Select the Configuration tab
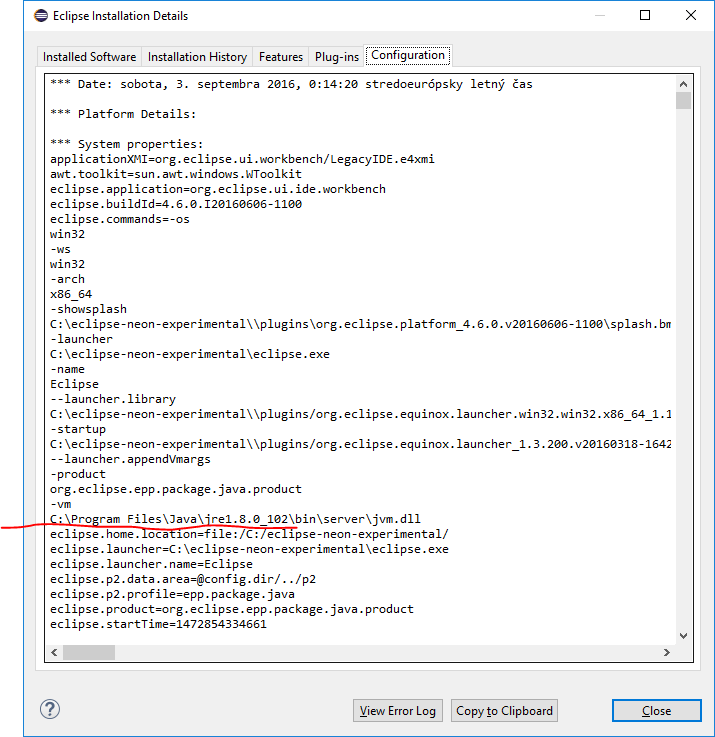Viewport: 715px width, 737px height. [408, 56]
